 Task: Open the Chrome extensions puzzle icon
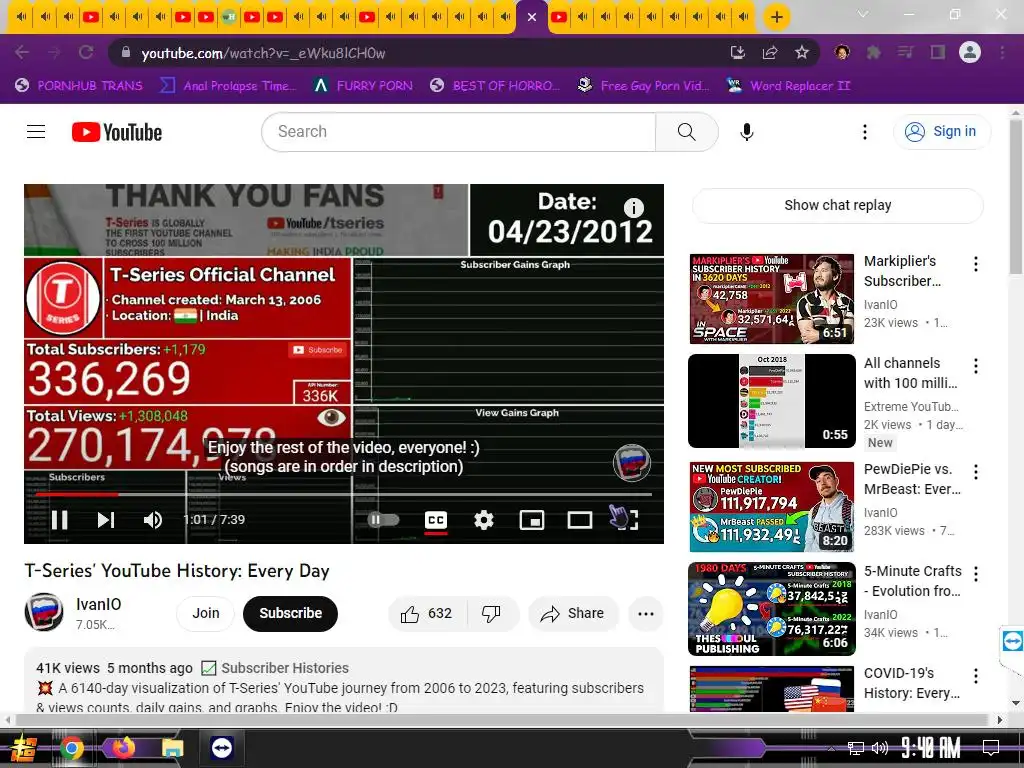(x=874, y=53)
